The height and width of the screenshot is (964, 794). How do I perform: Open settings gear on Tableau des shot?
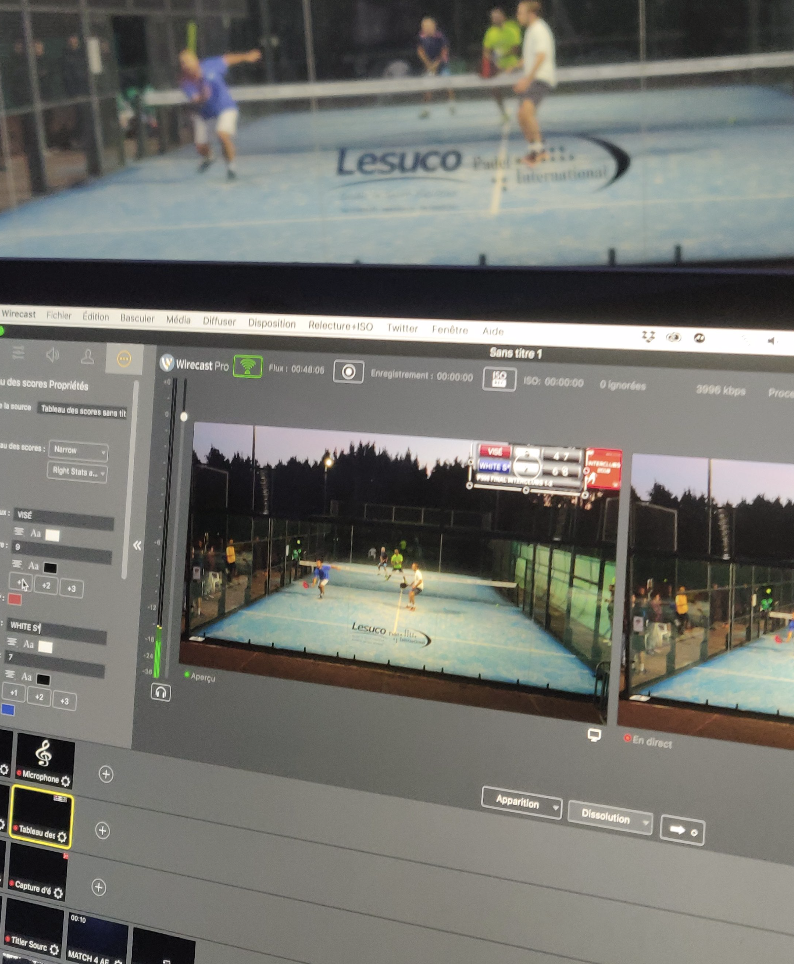click(x=62, y=837)
